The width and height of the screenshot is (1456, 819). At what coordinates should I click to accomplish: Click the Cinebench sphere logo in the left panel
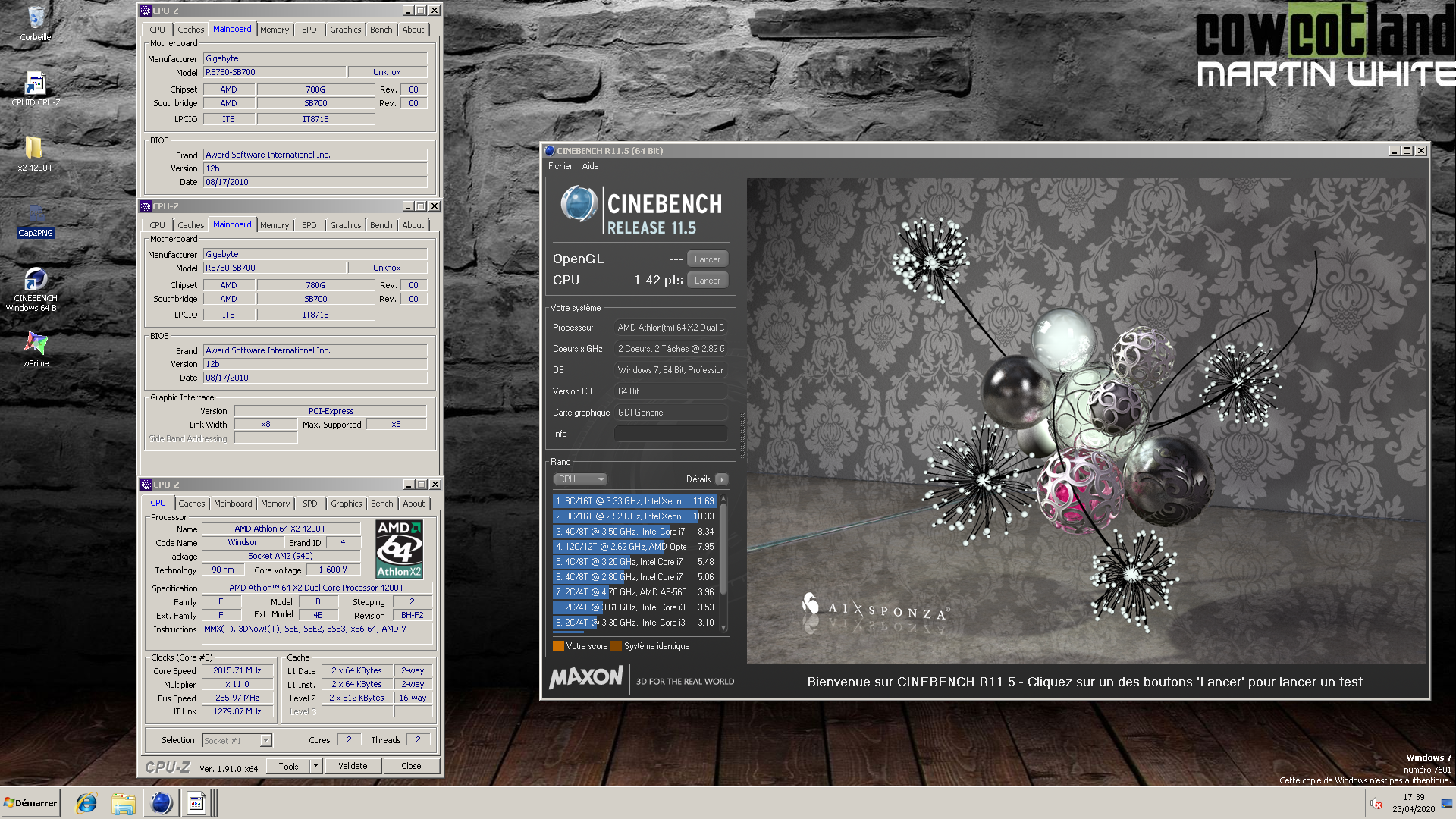coord(579,204)
